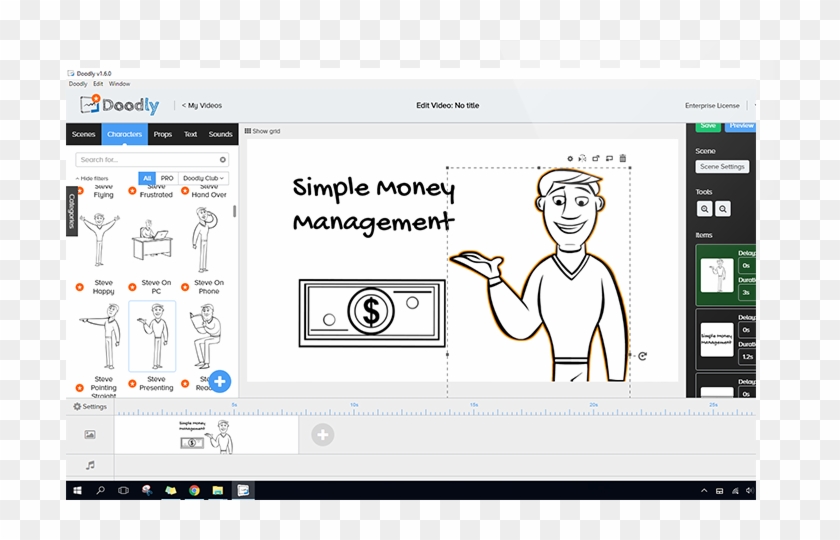Expand the Categories side tab
Image resolution: width=840 pixels, height=540 pixels.
[x=72, y=211]
